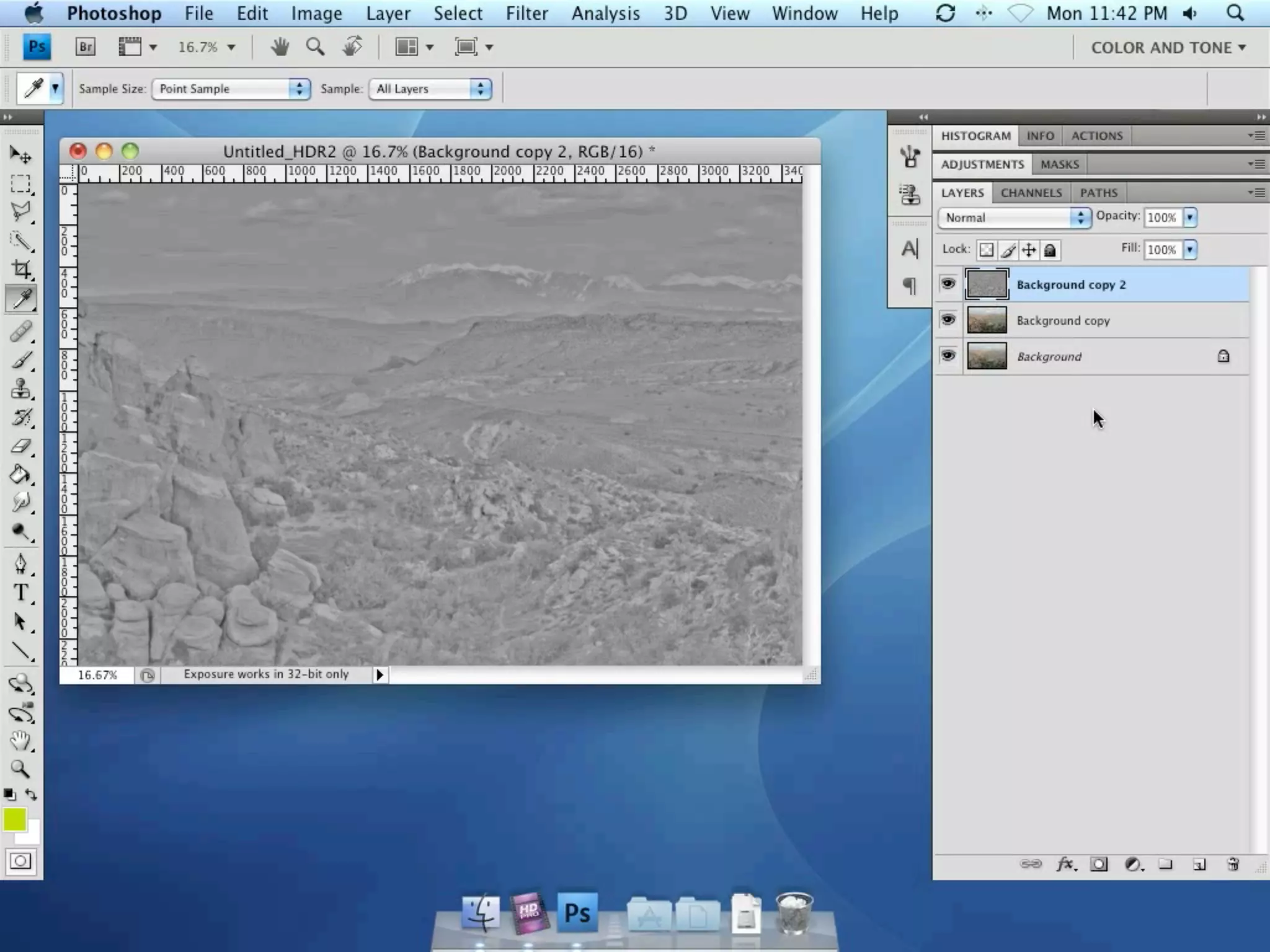Select the Eraser tool
The width and height of the screenshot is (1270, 952).
(x=21, y=446)
